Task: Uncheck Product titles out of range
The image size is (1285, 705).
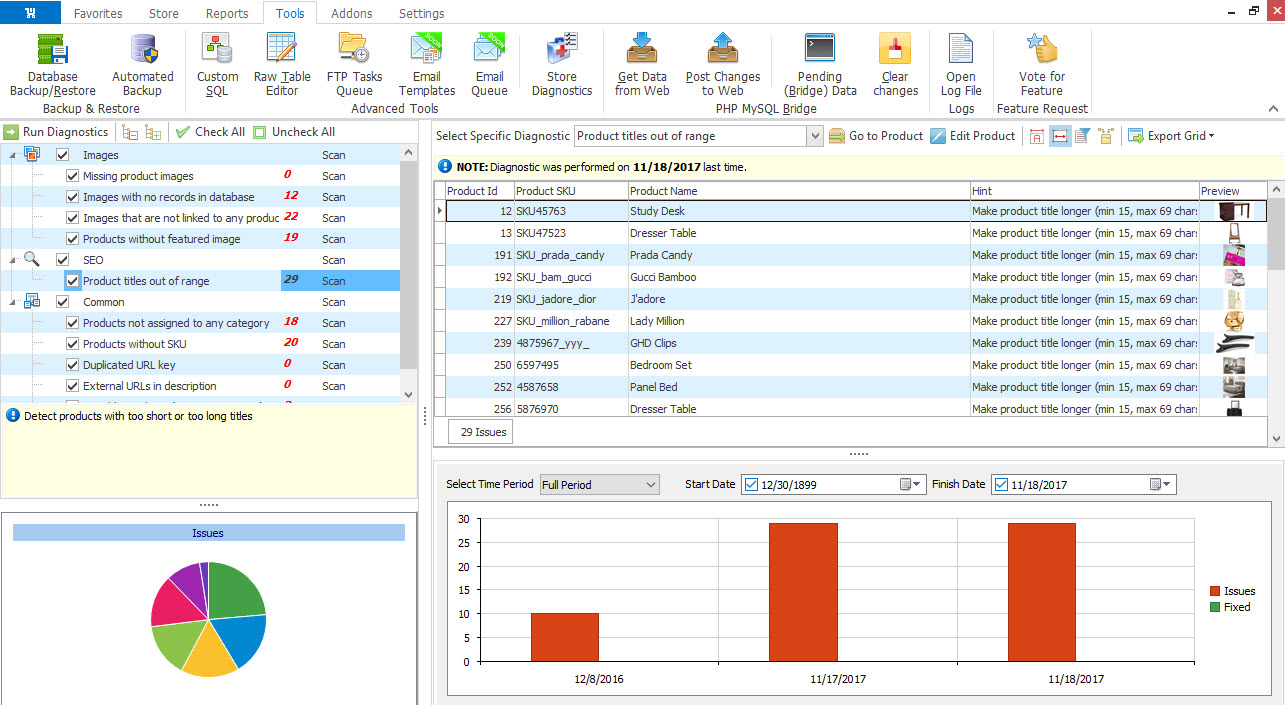Action: pos(72,281)
